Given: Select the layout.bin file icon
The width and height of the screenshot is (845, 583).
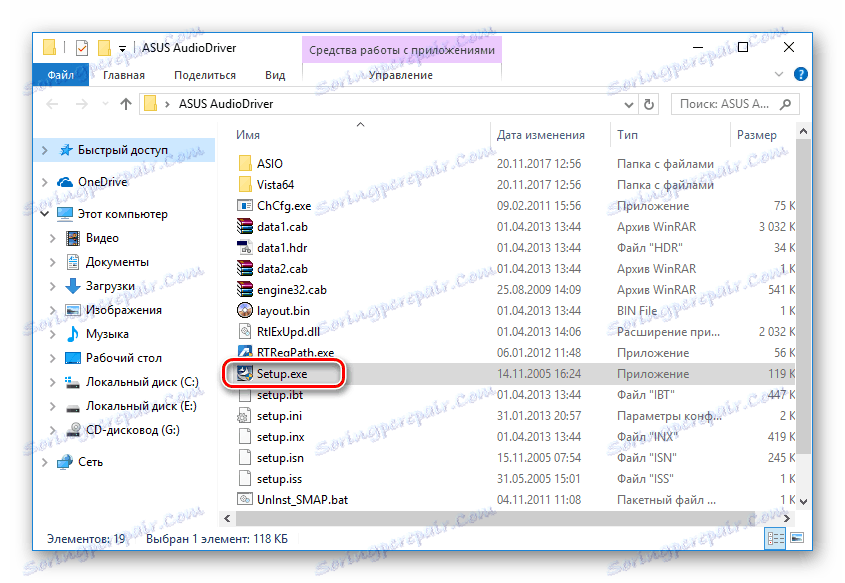Looking at the screenshot, I should (245, 310).
